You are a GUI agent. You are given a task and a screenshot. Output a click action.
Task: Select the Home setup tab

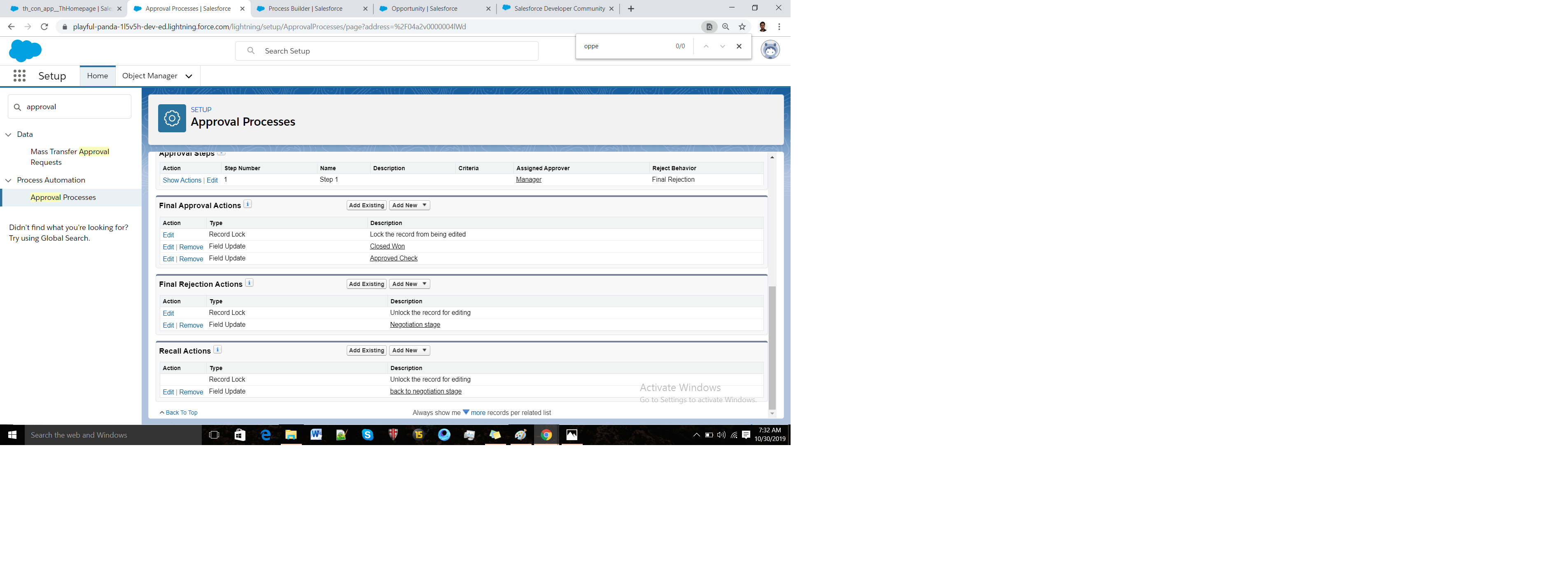tap(98, 76)
